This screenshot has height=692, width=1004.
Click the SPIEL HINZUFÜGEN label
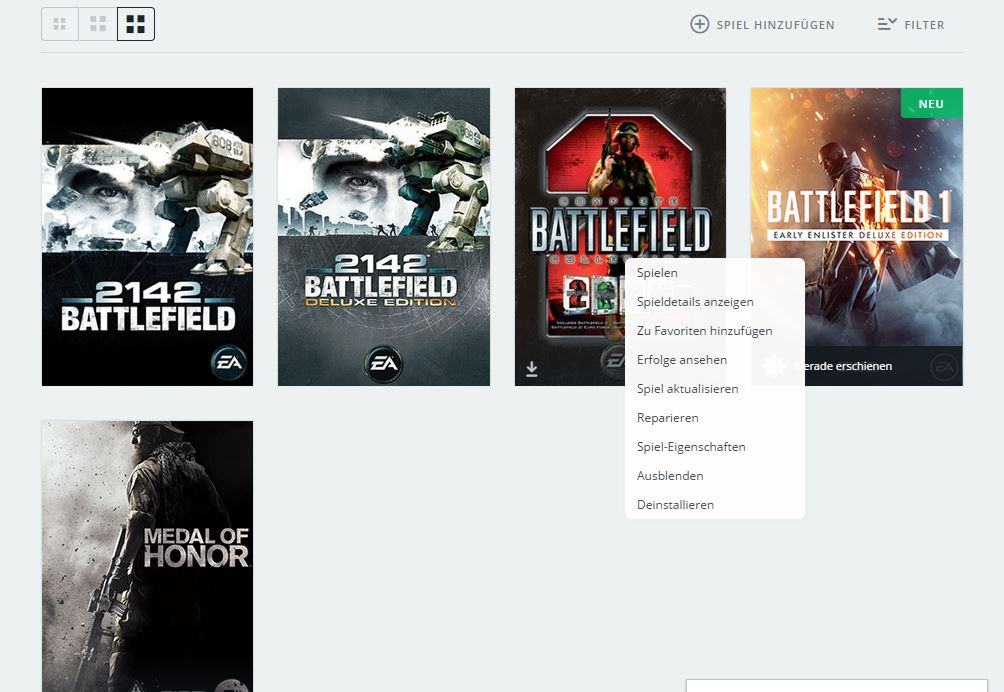click(775, 25)
